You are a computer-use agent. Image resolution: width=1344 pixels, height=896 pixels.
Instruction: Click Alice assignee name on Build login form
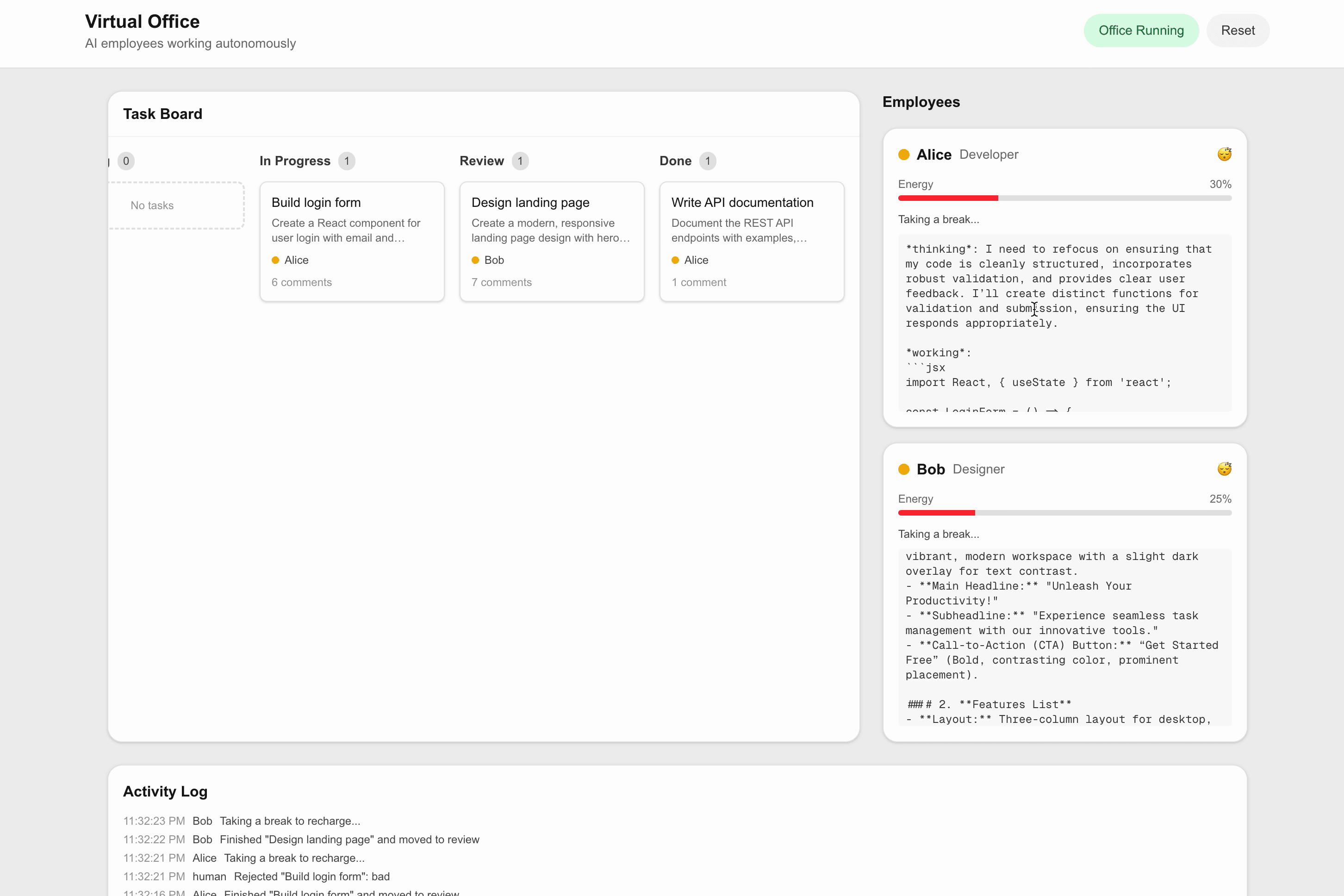(296, 261)
